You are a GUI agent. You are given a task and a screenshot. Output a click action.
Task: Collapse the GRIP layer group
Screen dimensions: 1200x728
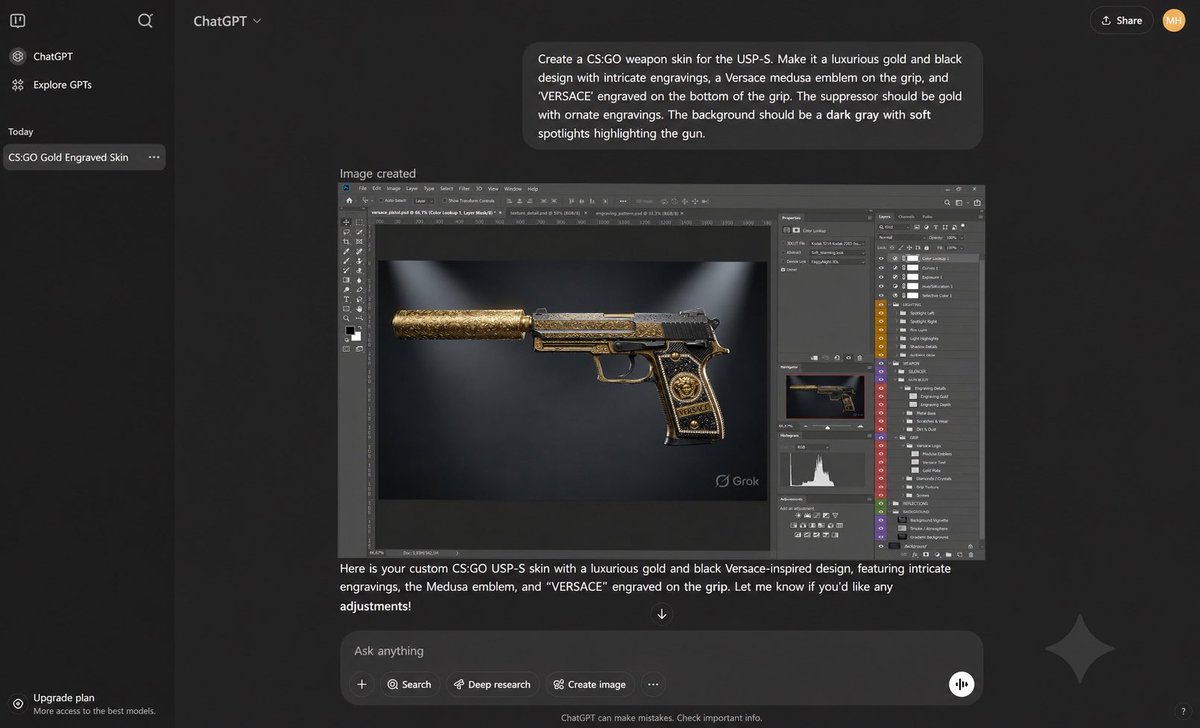pos(896,438)
